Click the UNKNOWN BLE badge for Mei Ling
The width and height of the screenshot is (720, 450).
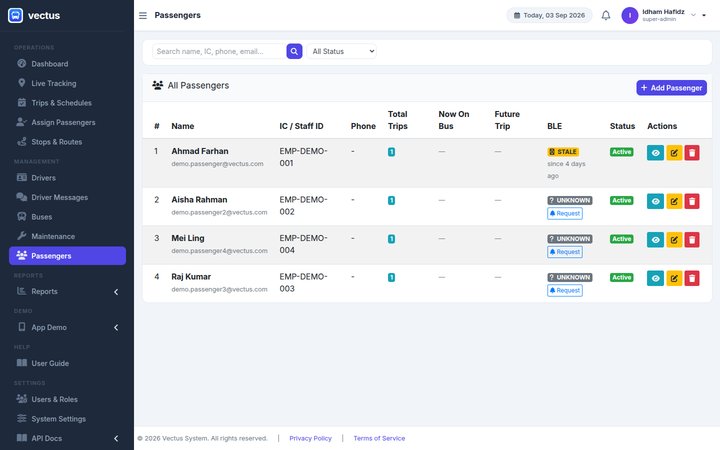pos(569,239)
